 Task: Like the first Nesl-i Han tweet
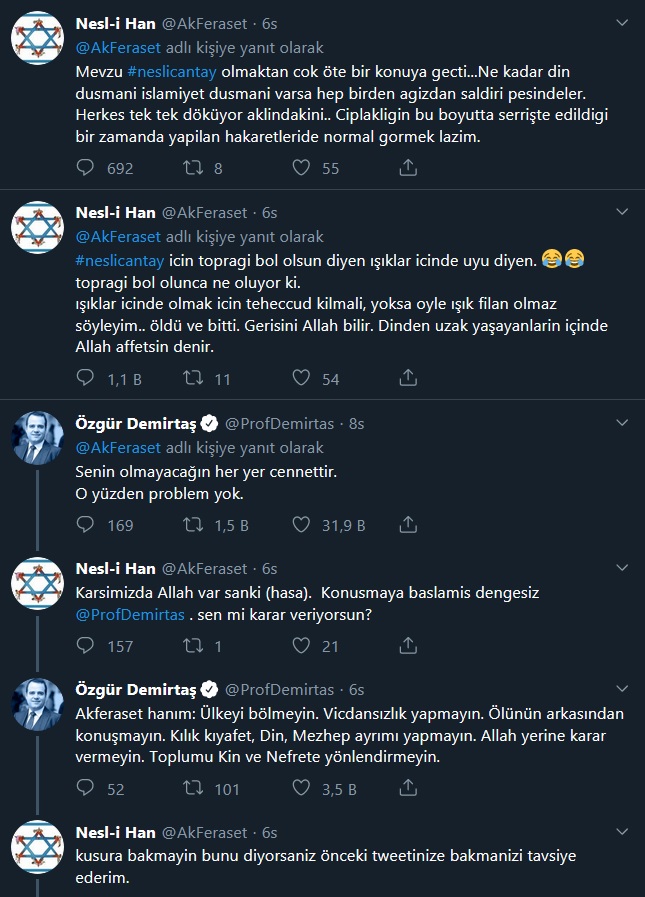click(x=300, y=169)
